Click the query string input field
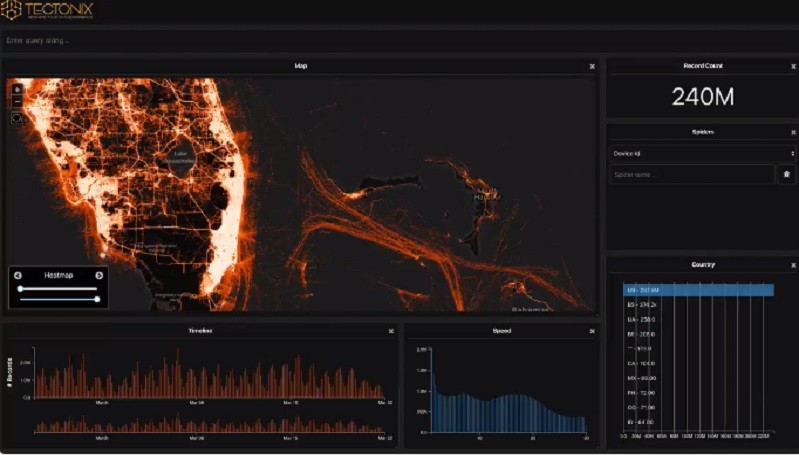The height and width of the screenshot is (455, 799). 300,40
